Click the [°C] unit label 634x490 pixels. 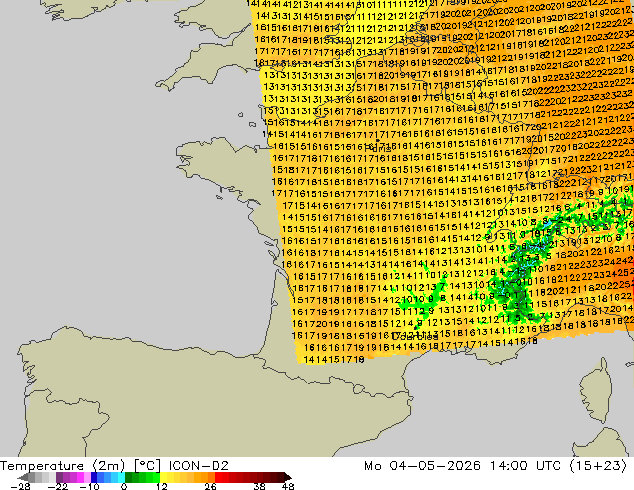point(147,466)
